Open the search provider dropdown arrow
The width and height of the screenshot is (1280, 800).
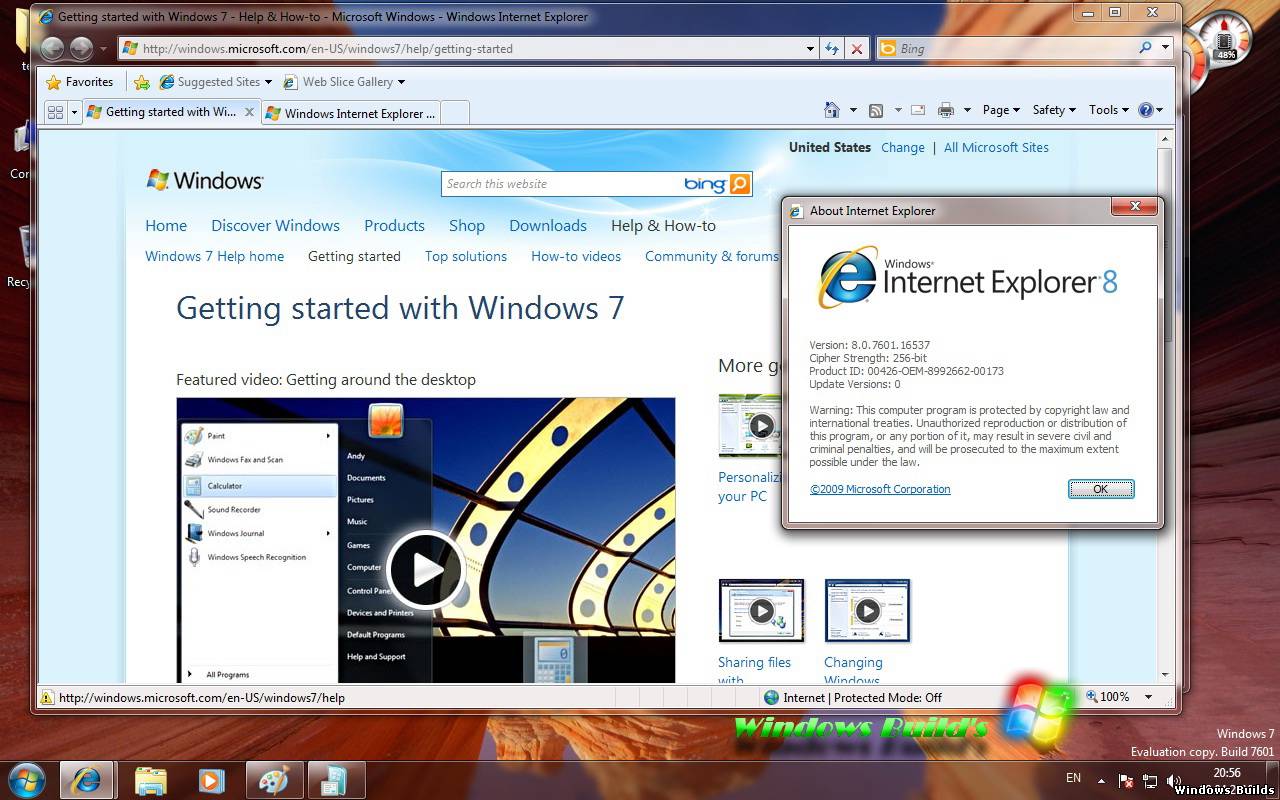(1166, 48)
